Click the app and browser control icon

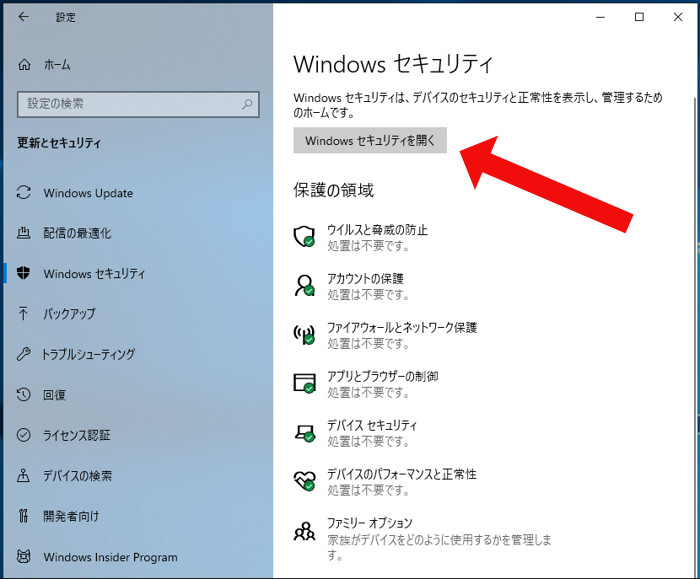(304, 383)
